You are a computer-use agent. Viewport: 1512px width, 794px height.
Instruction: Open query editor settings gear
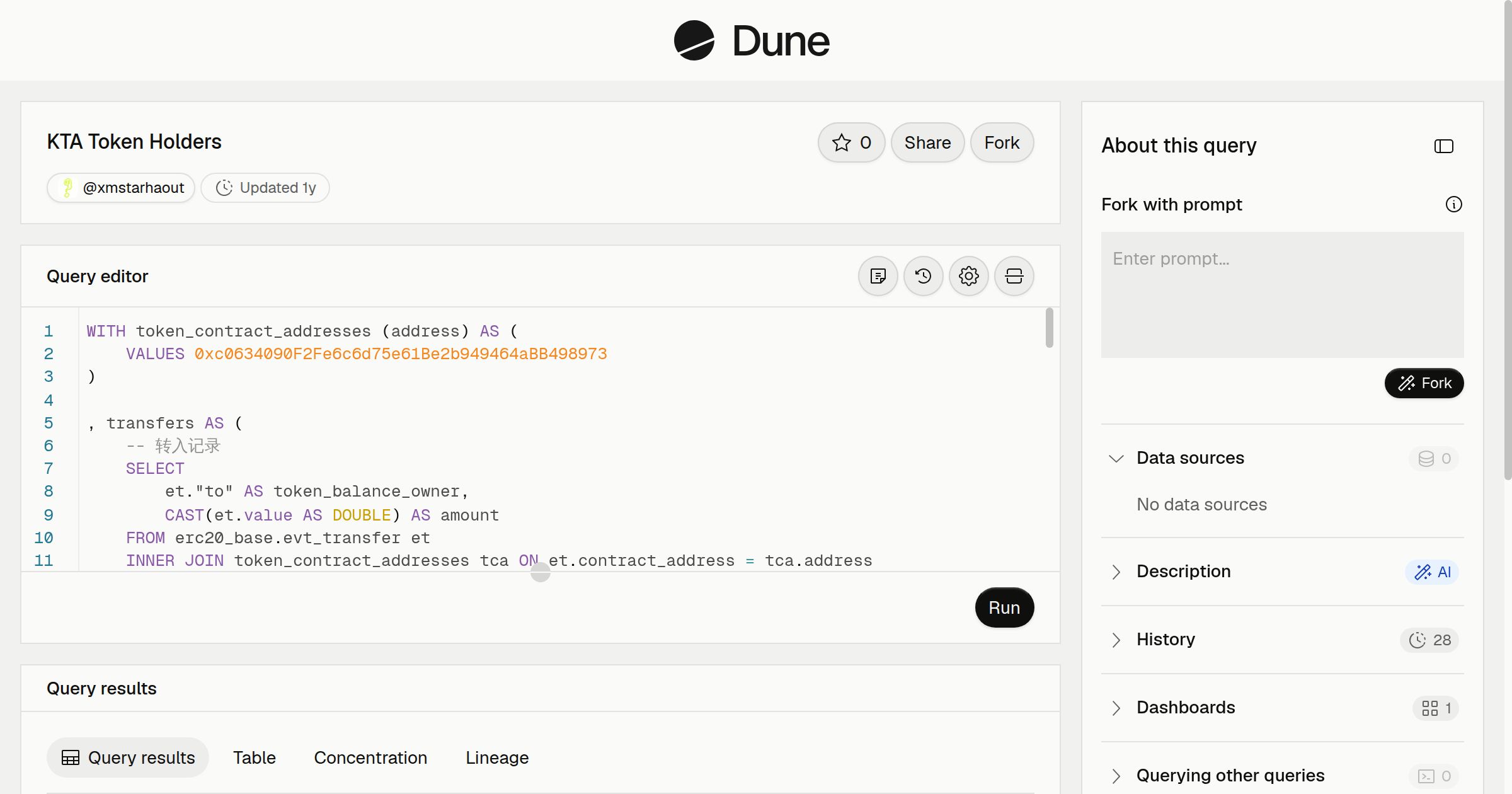click(968, 276)
